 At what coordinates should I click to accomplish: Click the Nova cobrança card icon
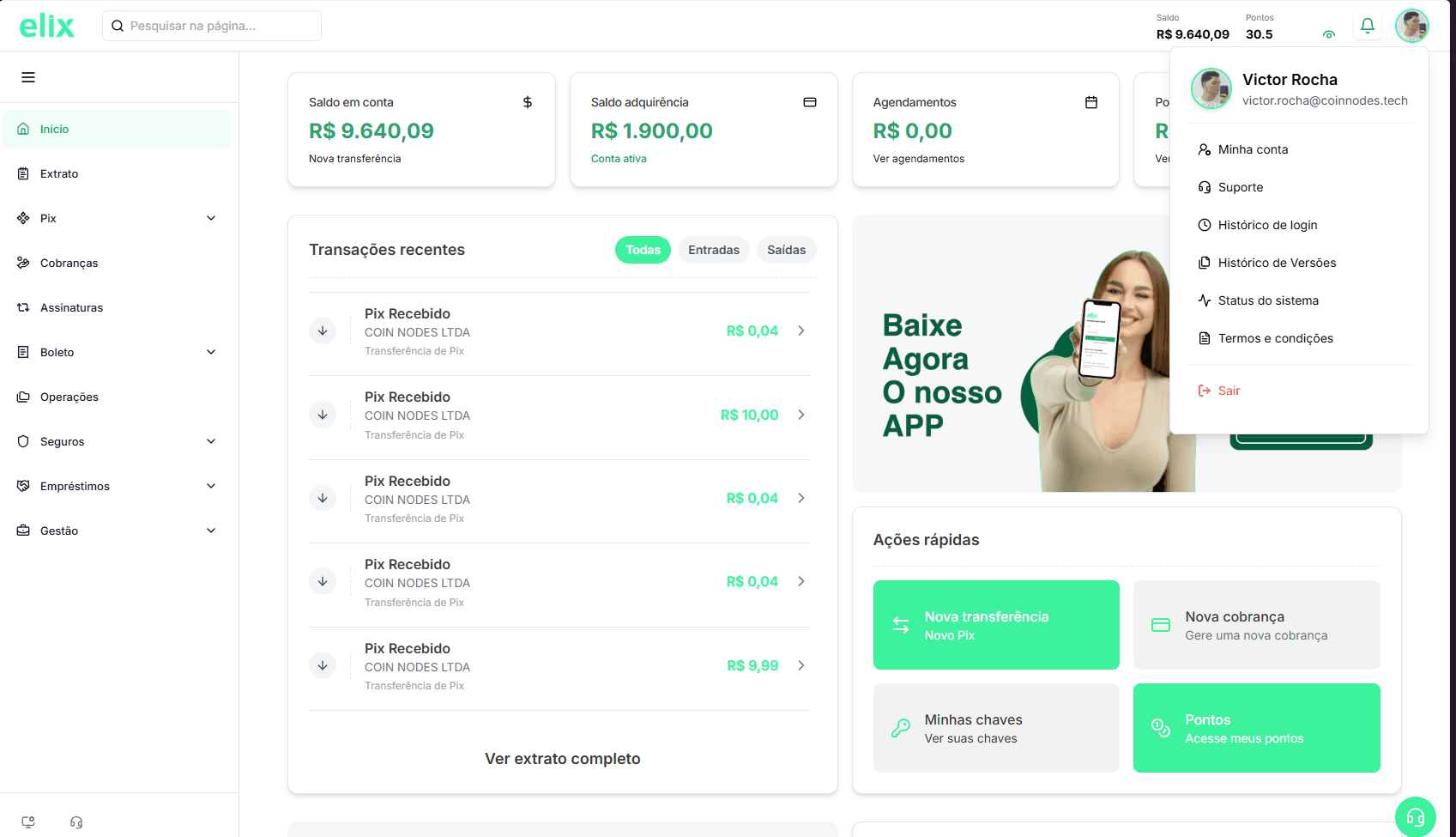(x=1161, y=625)
